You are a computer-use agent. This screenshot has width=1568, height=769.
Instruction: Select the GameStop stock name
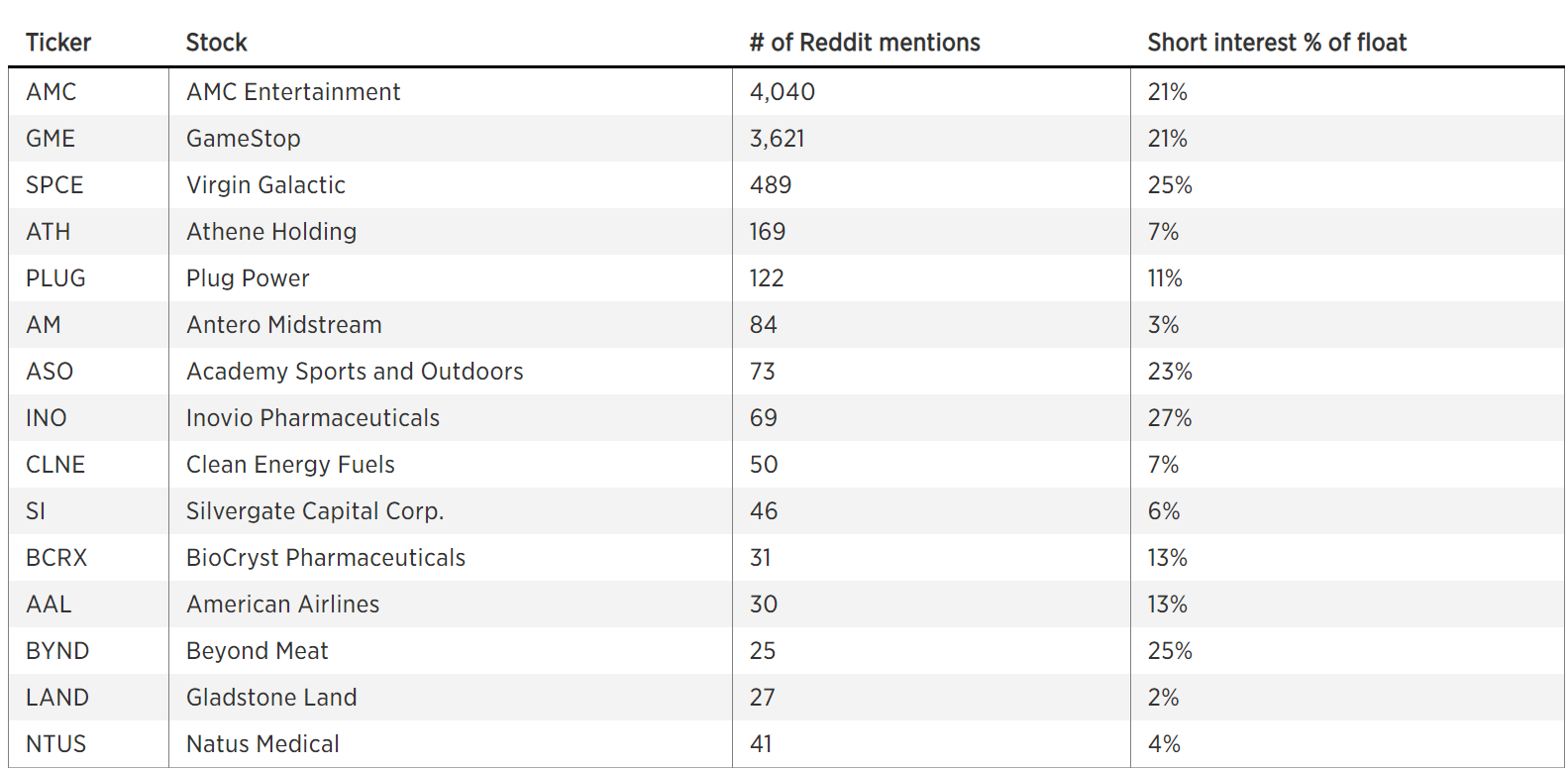click(244, 139)
